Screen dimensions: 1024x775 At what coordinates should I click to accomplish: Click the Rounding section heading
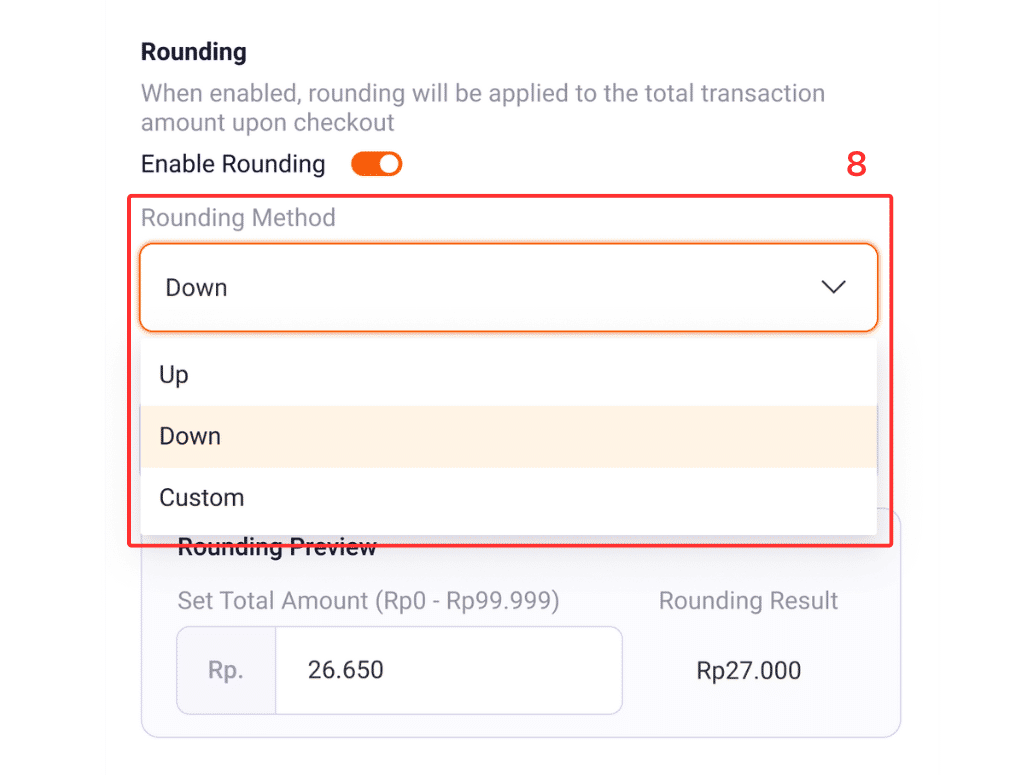click(x=193, y=51)
